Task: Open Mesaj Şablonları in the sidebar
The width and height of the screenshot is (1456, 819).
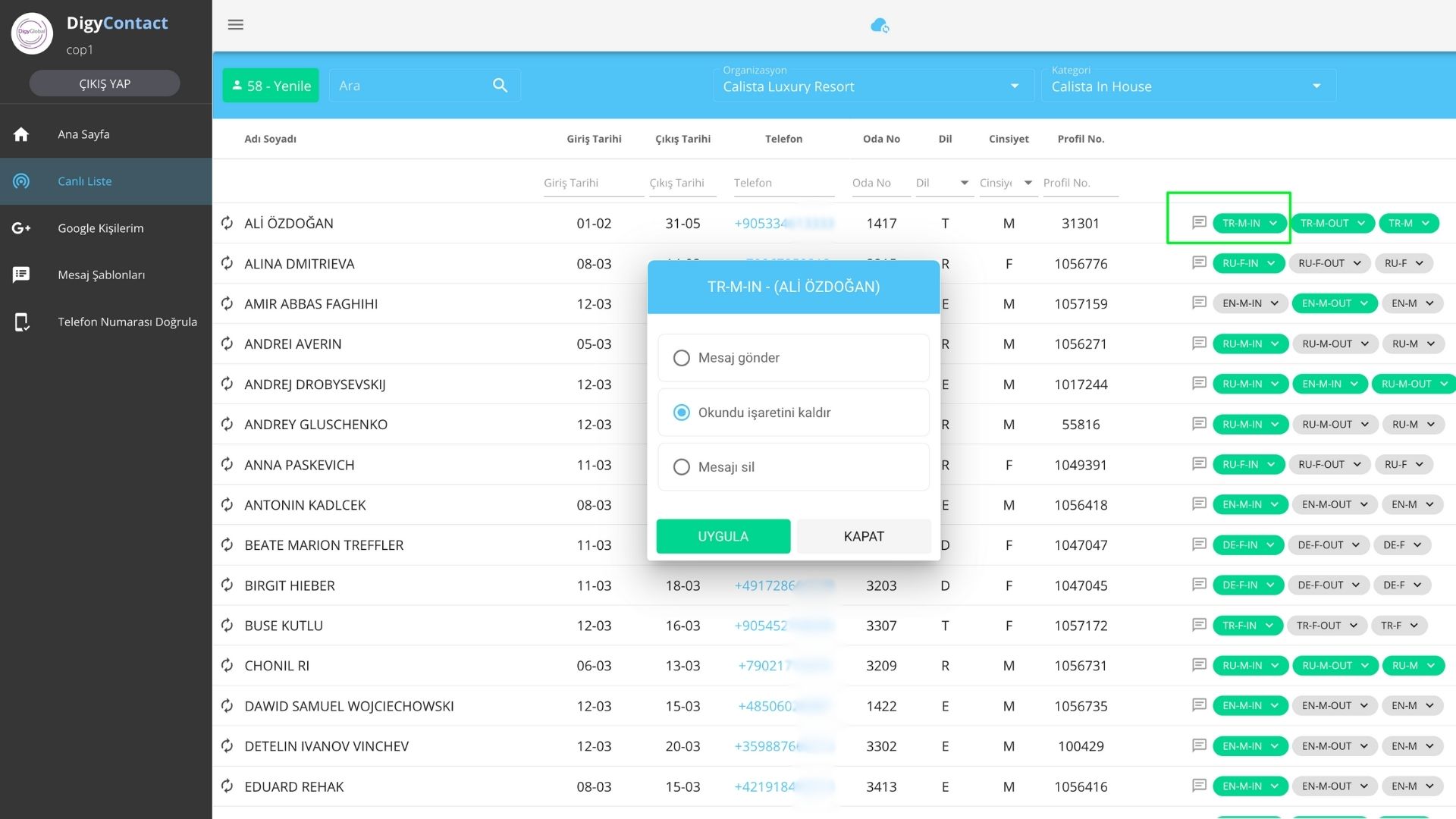Action: (x=101, y=275)
